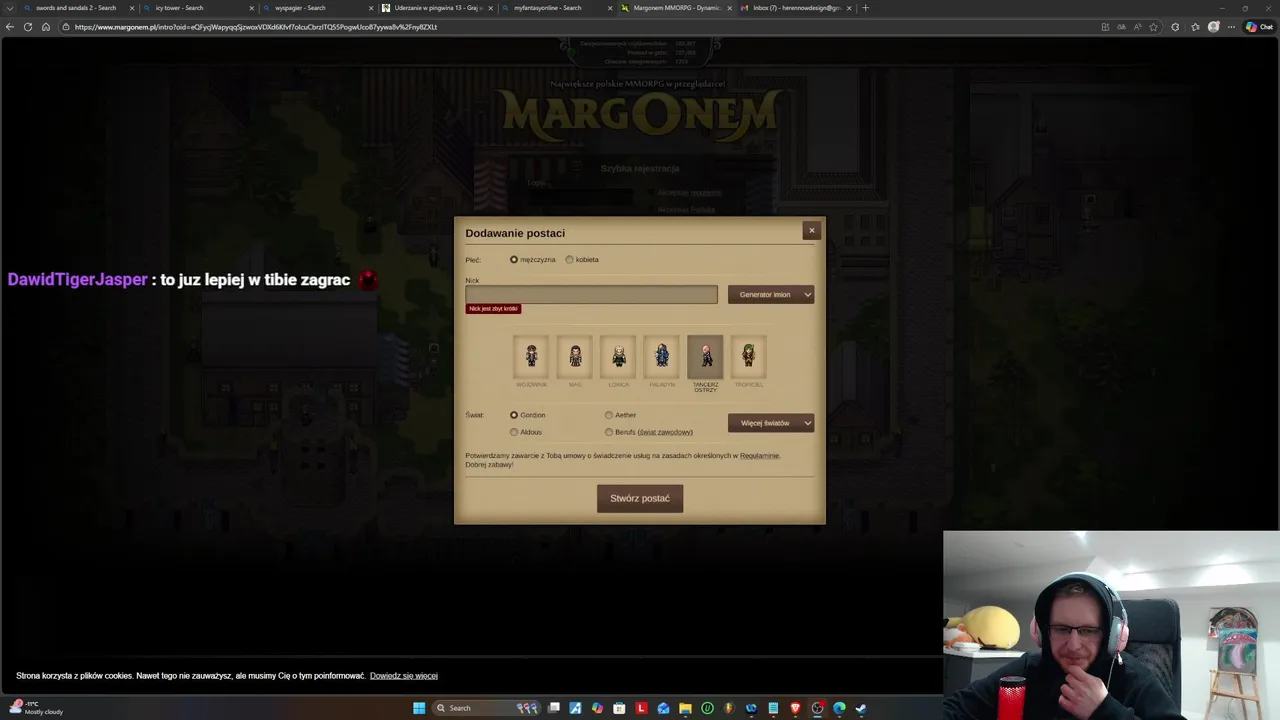Select the Paladyn character class portrait

coord(662,356)
